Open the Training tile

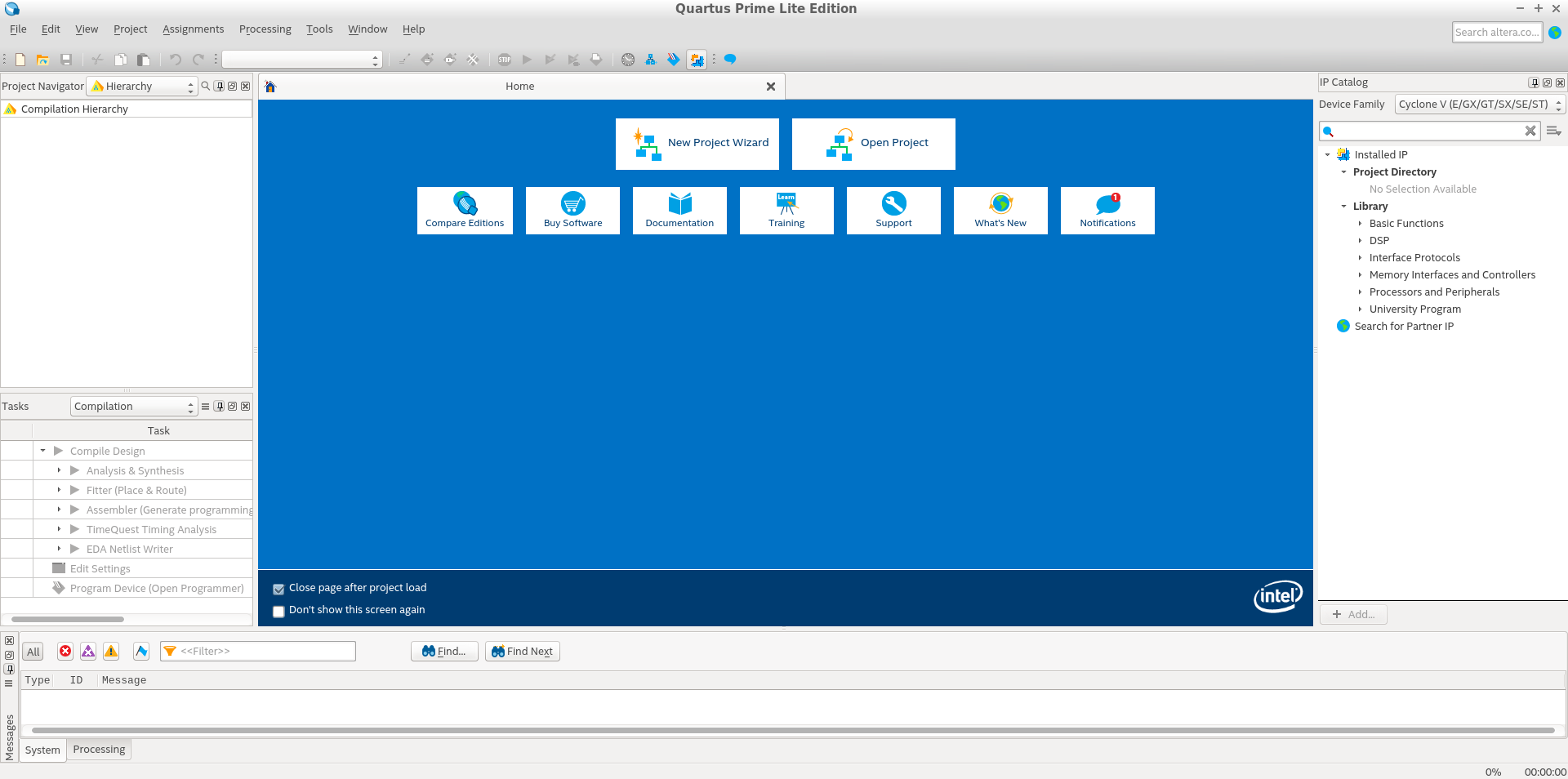click(x=786, y=211)
